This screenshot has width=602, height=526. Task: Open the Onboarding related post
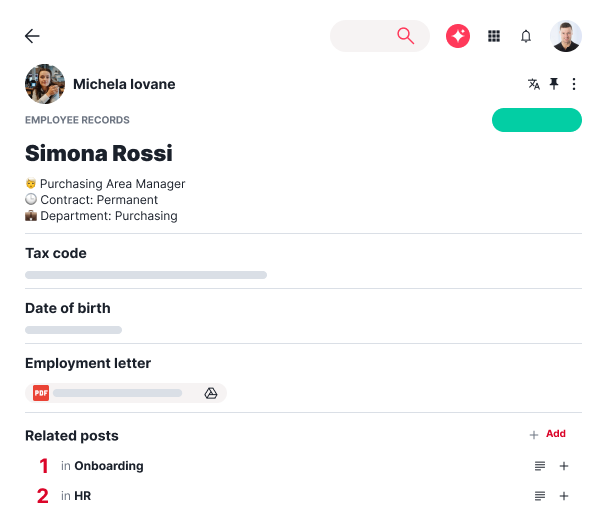point(108,466)
